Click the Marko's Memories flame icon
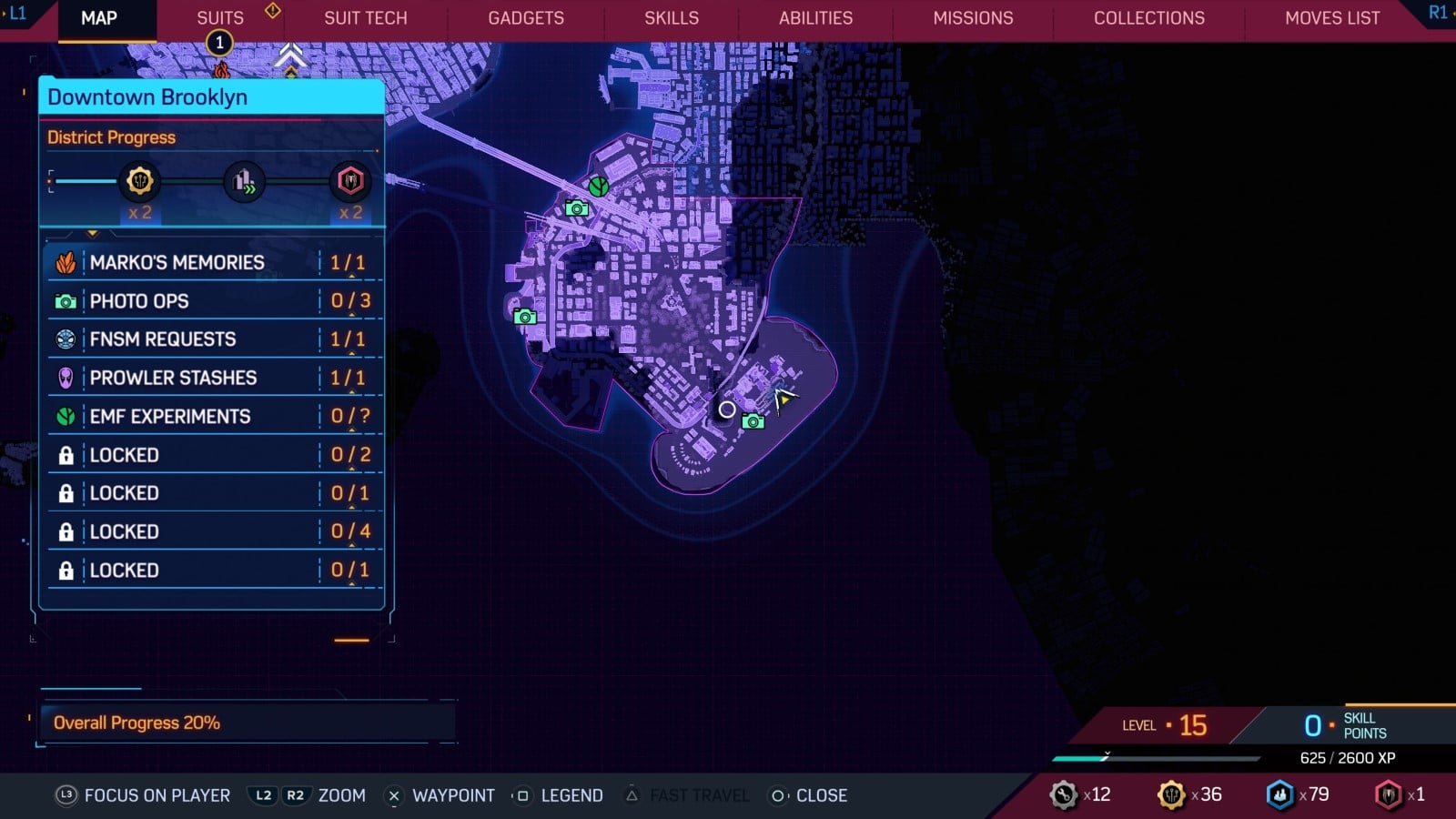 coord(66,263)
